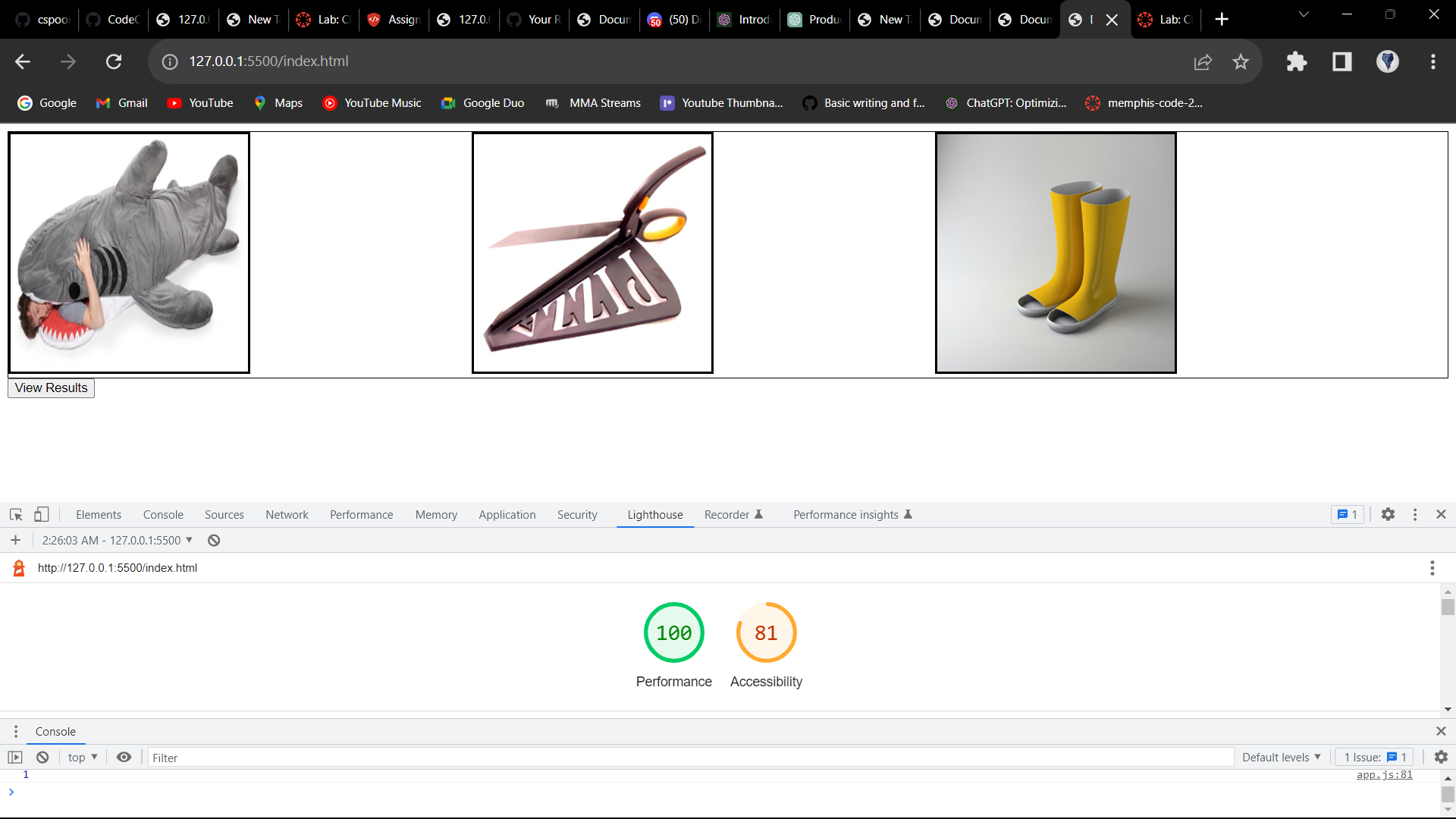Toggle the device toolbar icon

click(x=42, y=515)
